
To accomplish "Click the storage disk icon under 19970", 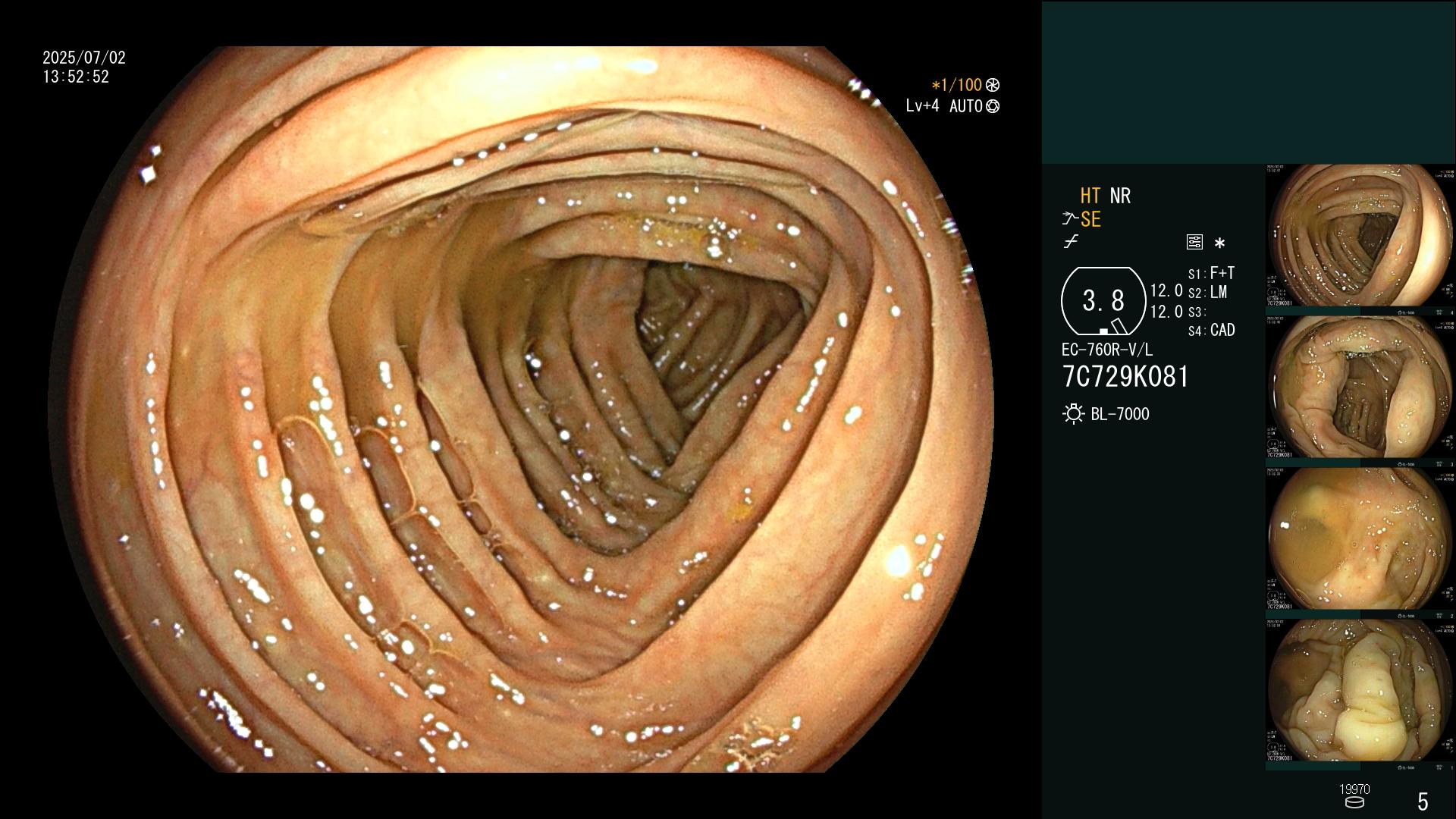I will [x=1354, y=802].
